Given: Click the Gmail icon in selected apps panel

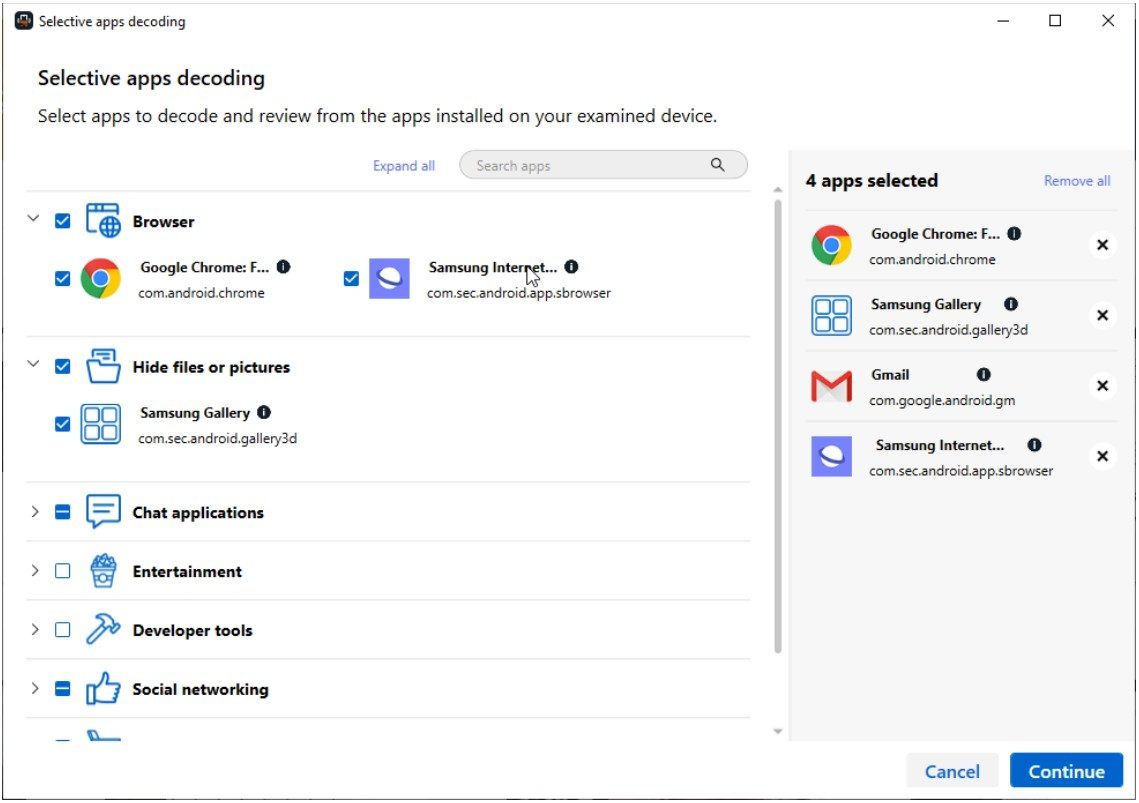Looking at the screenshot, I should point(832,386).
